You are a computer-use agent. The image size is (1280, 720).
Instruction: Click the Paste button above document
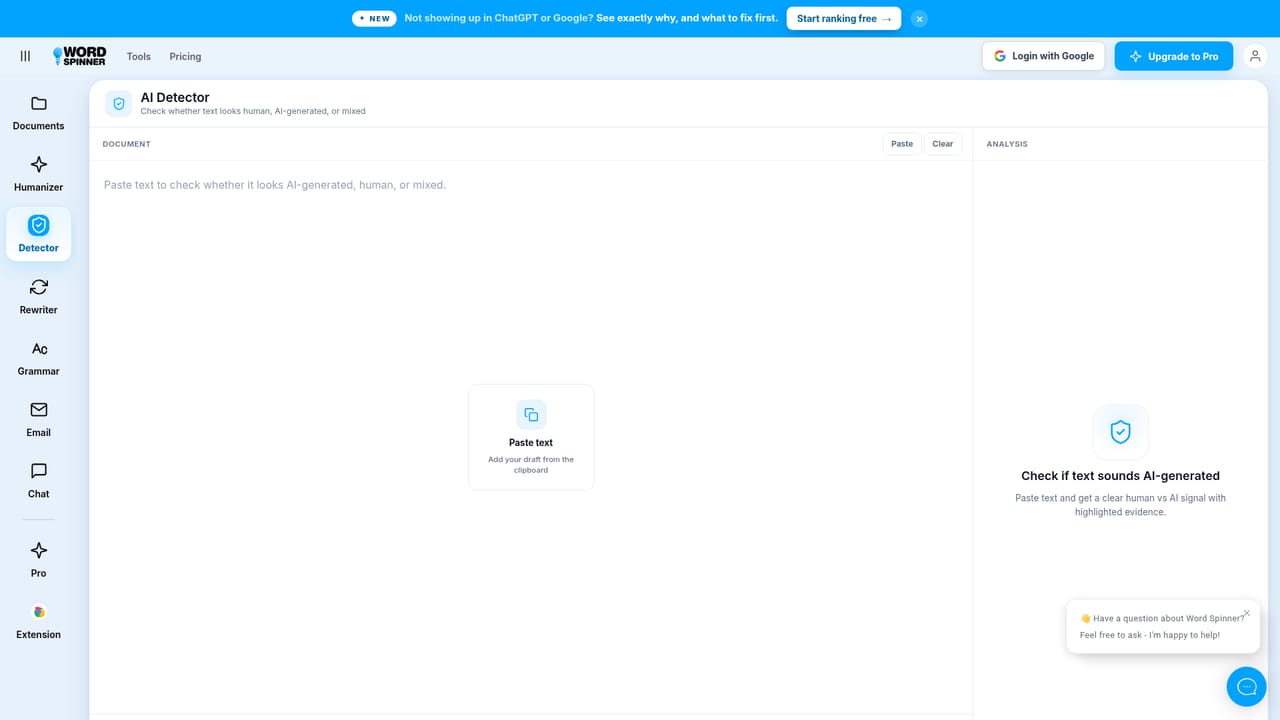[902, 144]
